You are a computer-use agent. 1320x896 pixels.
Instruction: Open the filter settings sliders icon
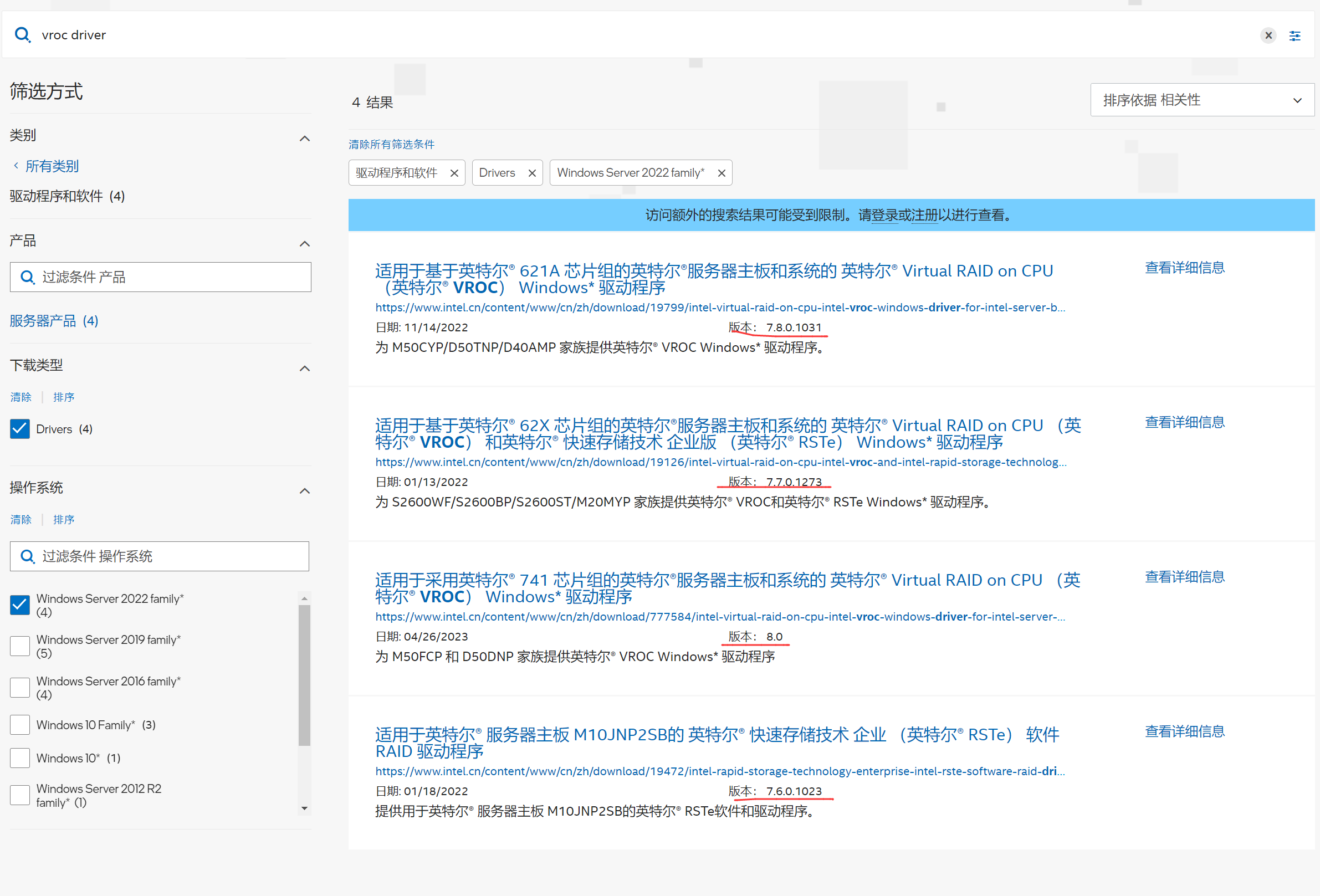(x=1295, y=35)
